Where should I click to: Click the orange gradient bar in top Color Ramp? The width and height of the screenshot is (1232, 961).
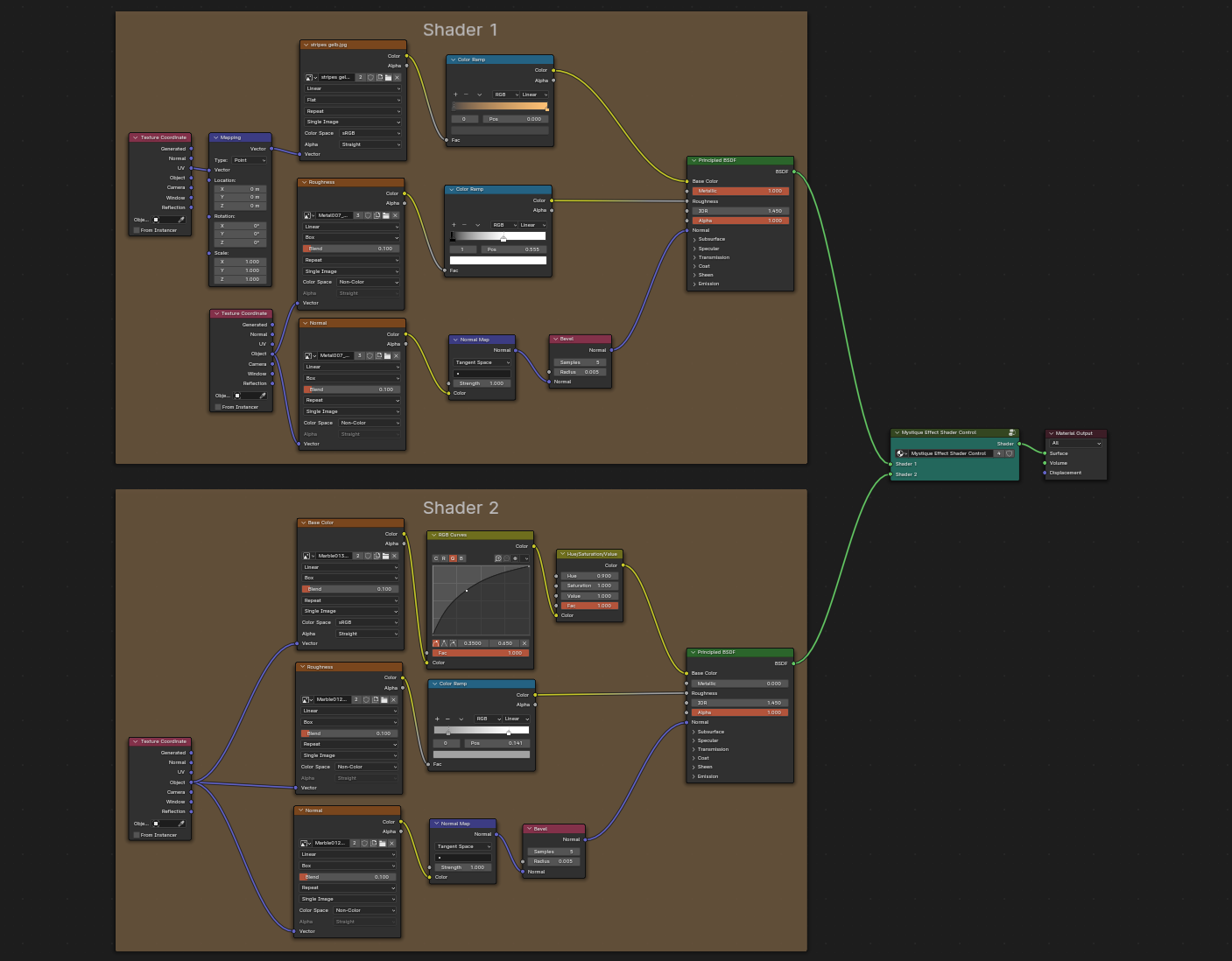coord(499,106)
